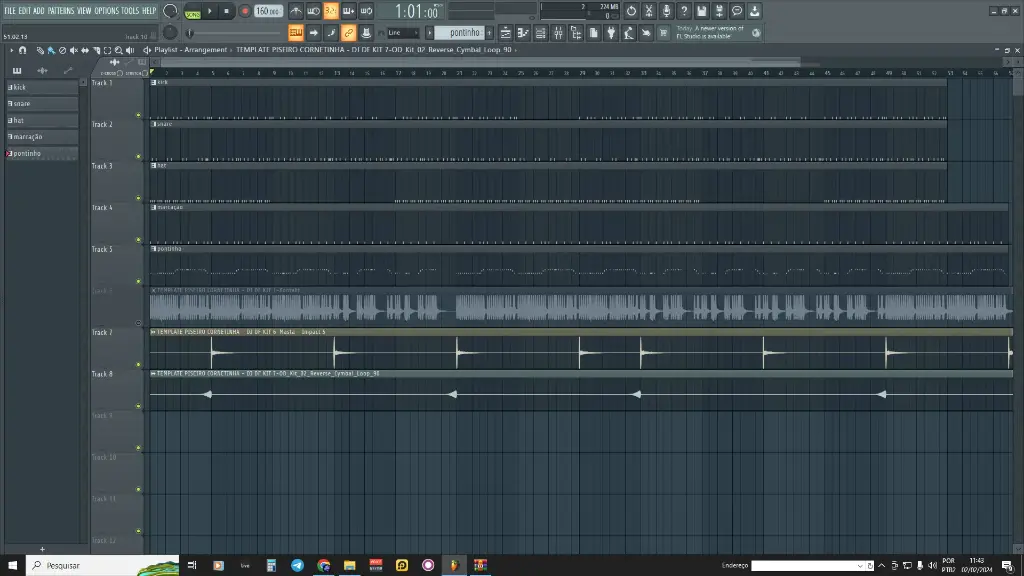
Task: Select the snare pattern in picker
Action: [x=42, y=104]
